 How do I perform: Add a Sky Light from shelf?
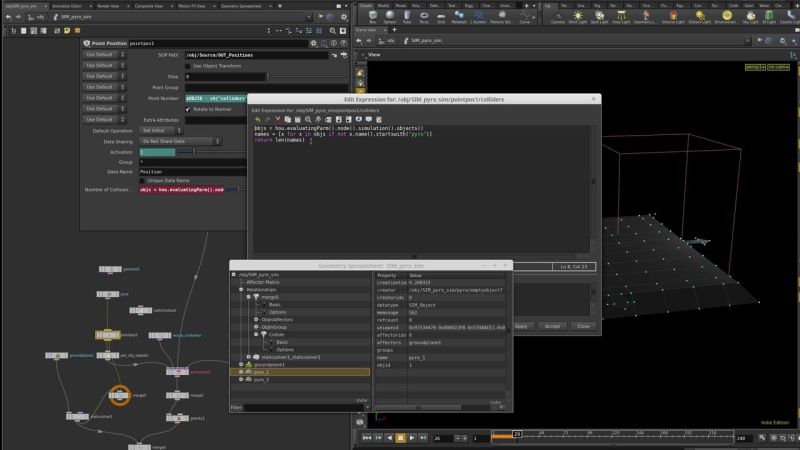click(751, 17)
